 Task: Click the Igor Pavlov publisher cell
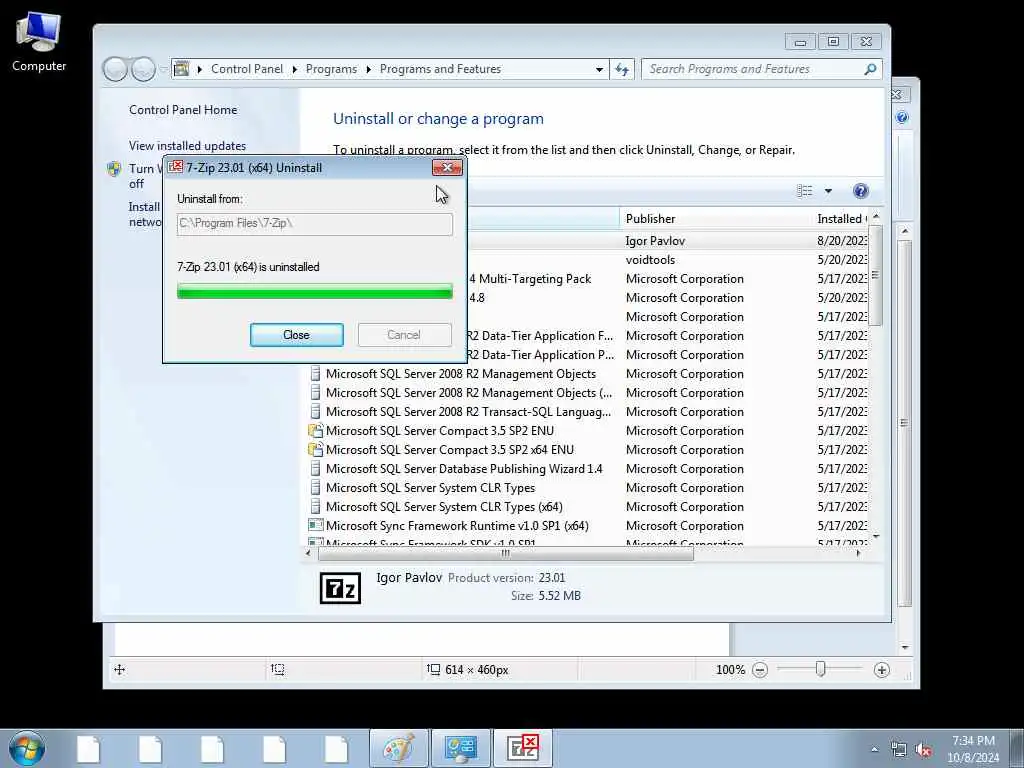[x=655, y=241]
